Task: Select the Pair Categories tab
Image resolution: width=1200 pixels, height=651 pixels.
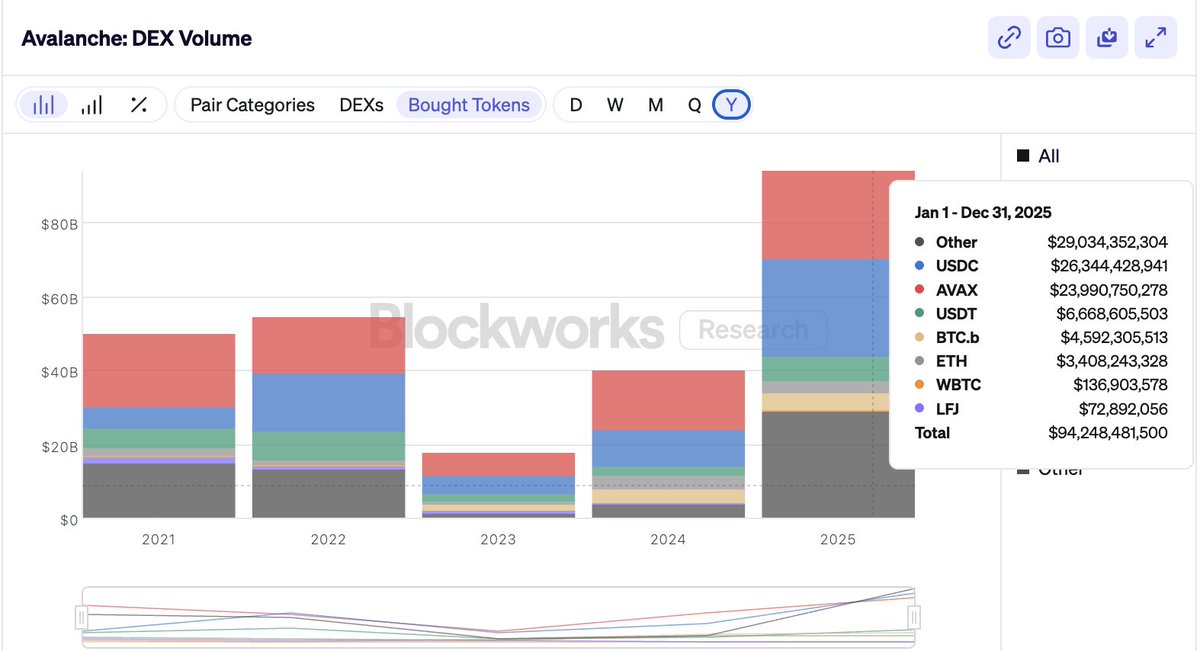Action: coord(252,105)
